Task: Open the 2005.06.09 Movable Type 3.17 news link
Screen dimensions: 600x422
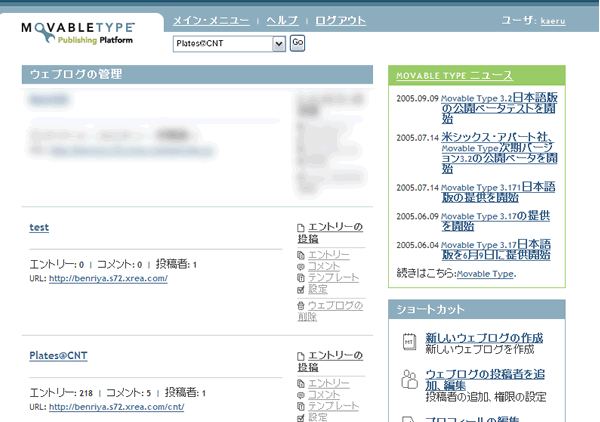Action: point(496,221)
